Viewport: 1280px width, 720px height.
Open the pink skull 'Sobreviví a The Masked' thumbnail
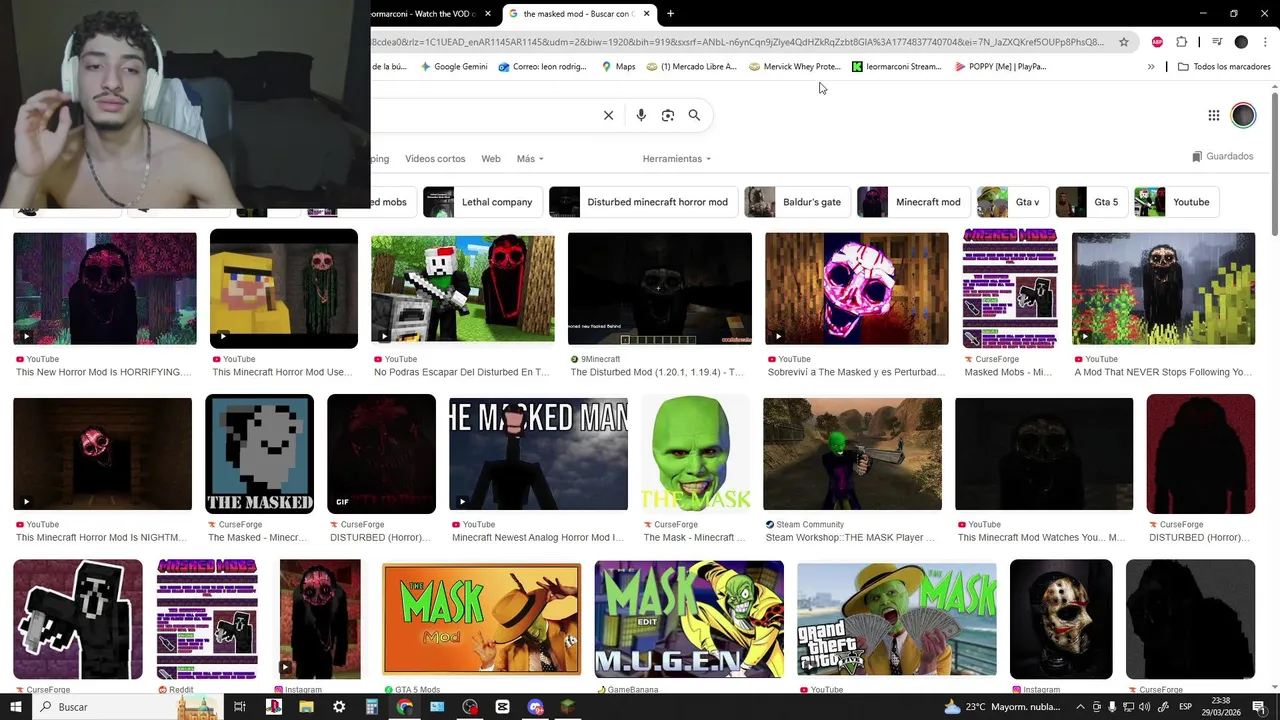pos(857,289)
